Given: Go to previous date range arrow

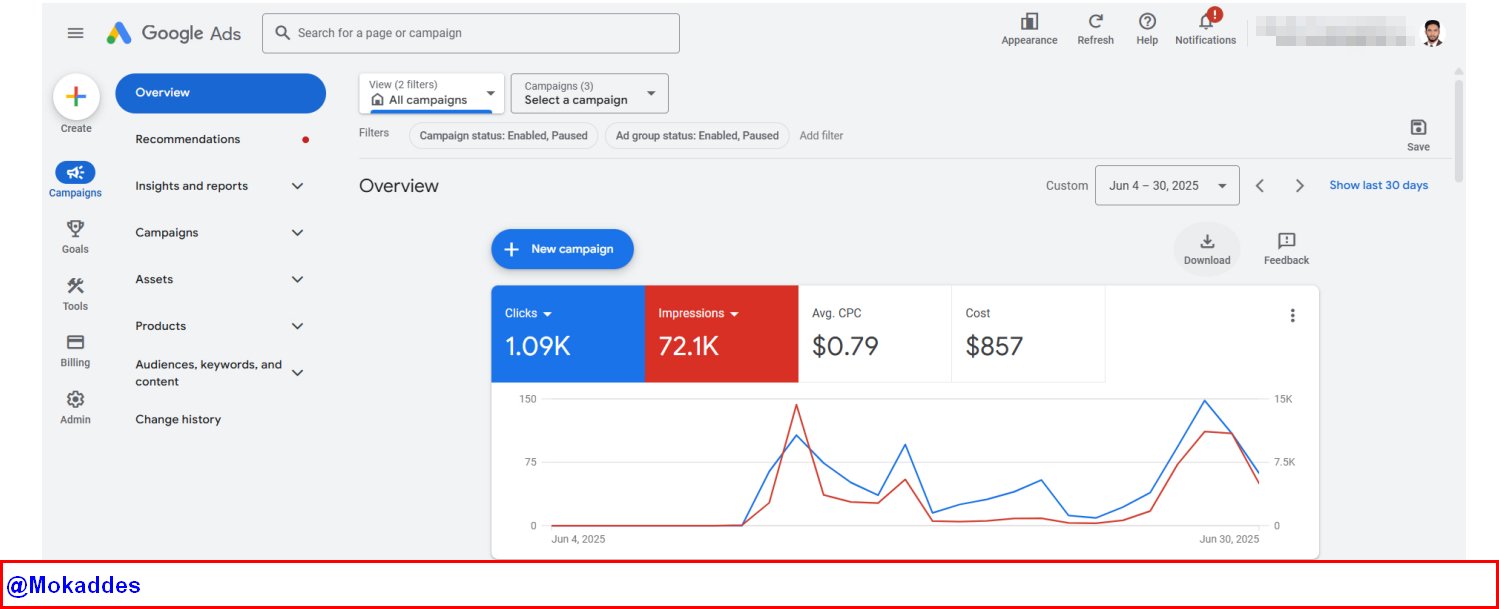Looking at the screenshot, I should pyautogui.click(x=1260, y=186).
